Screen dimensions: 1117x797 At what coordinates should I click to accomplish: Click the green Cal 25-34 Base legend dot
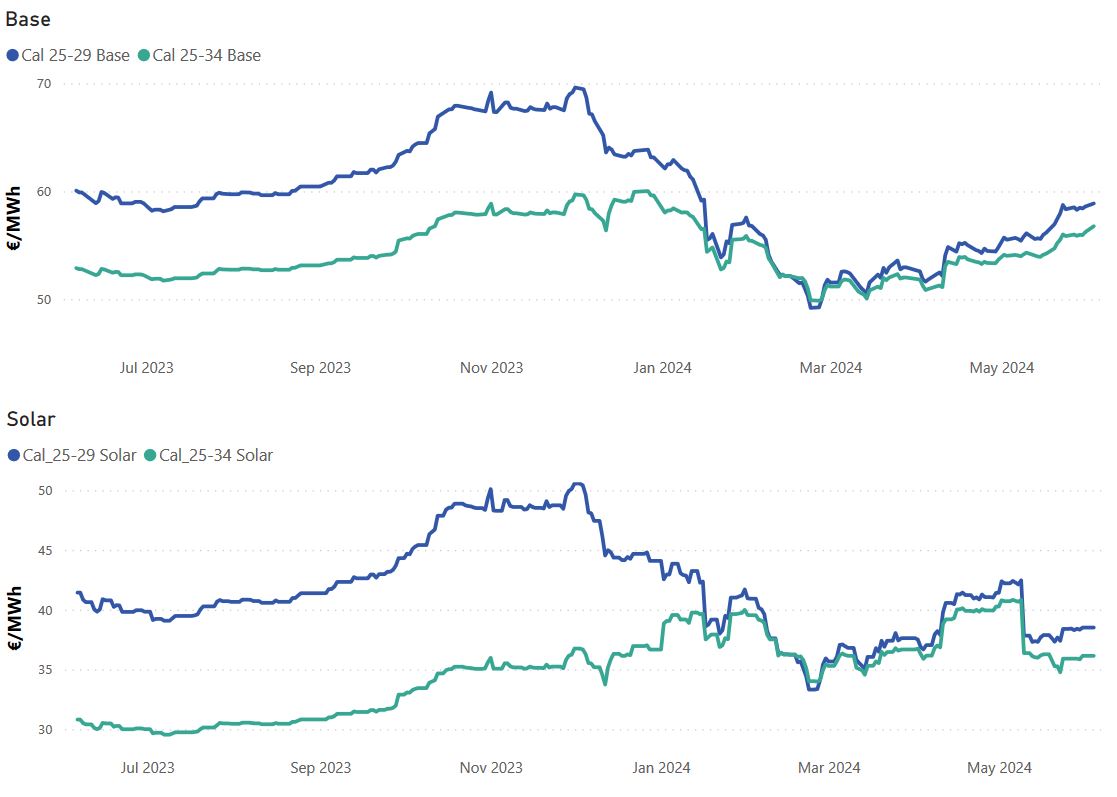(144, 55)
